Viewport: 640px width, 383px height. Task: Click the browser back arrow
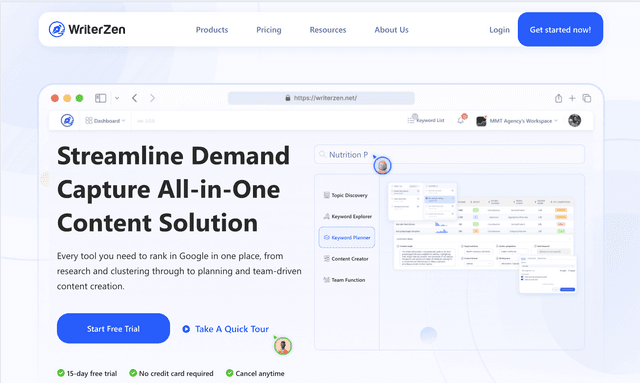click(x=135, y=98)
